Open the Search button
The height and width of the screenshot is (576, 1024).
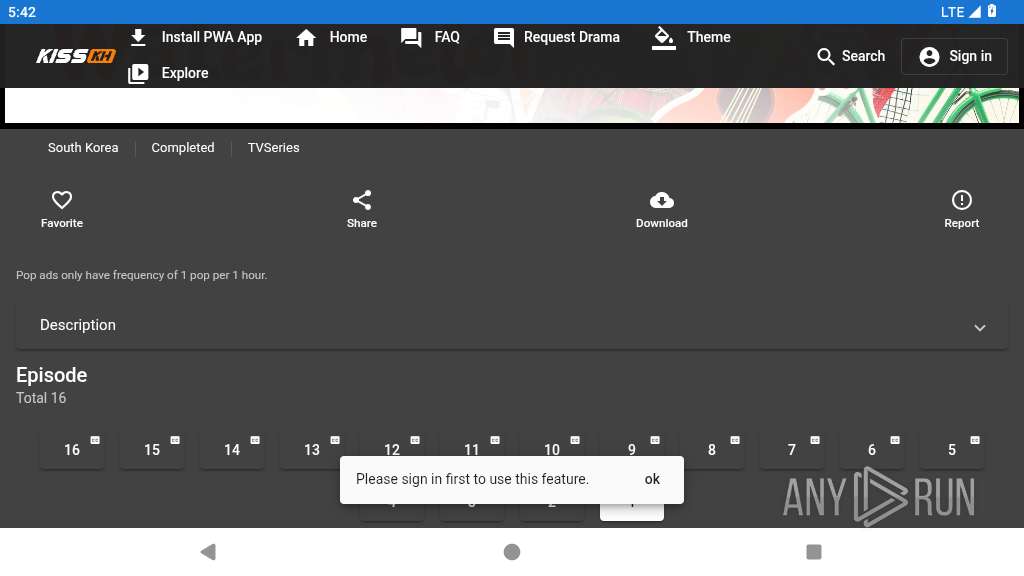pyautogui.click(x=851, y=56)
